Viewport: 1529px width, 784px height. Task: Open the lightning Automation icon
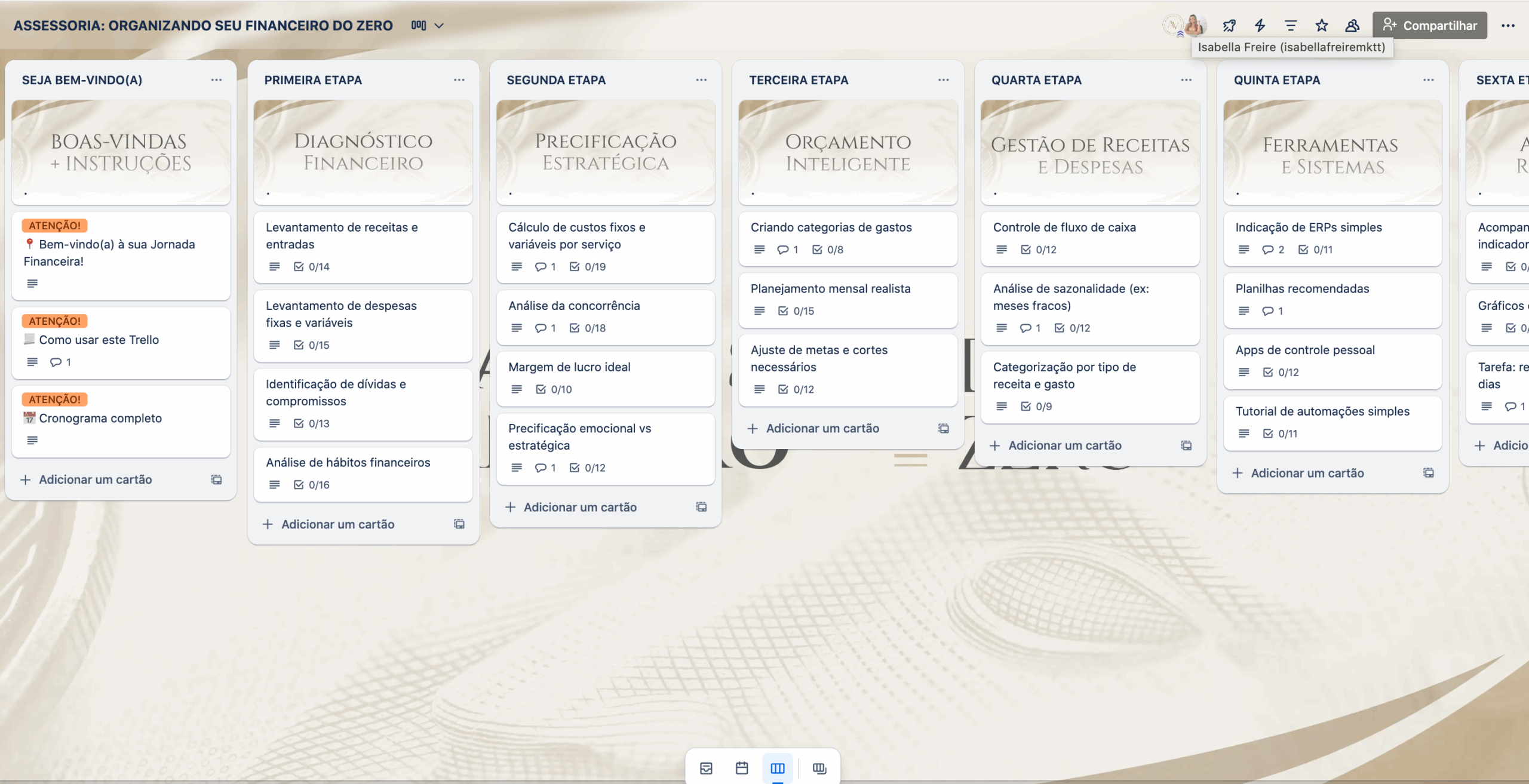click(x=1260, y=25)
